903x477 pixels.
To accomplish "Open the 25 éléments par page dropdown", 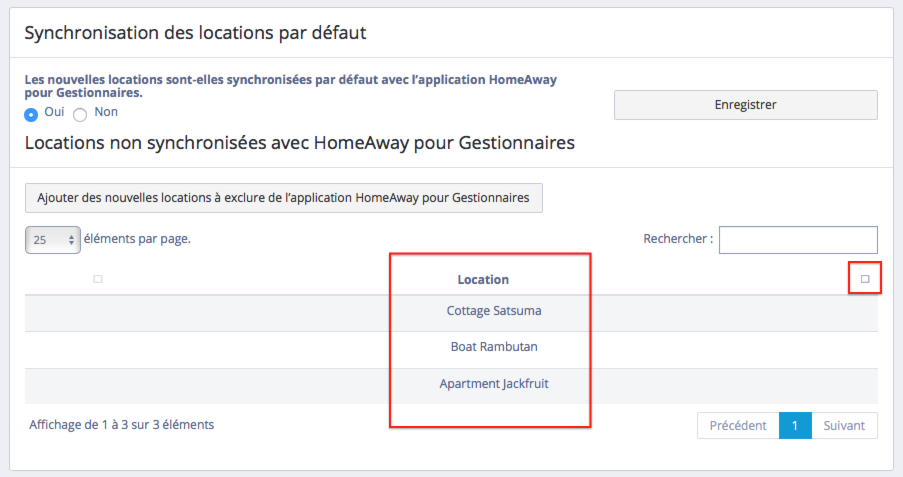I will pos(52,240).
